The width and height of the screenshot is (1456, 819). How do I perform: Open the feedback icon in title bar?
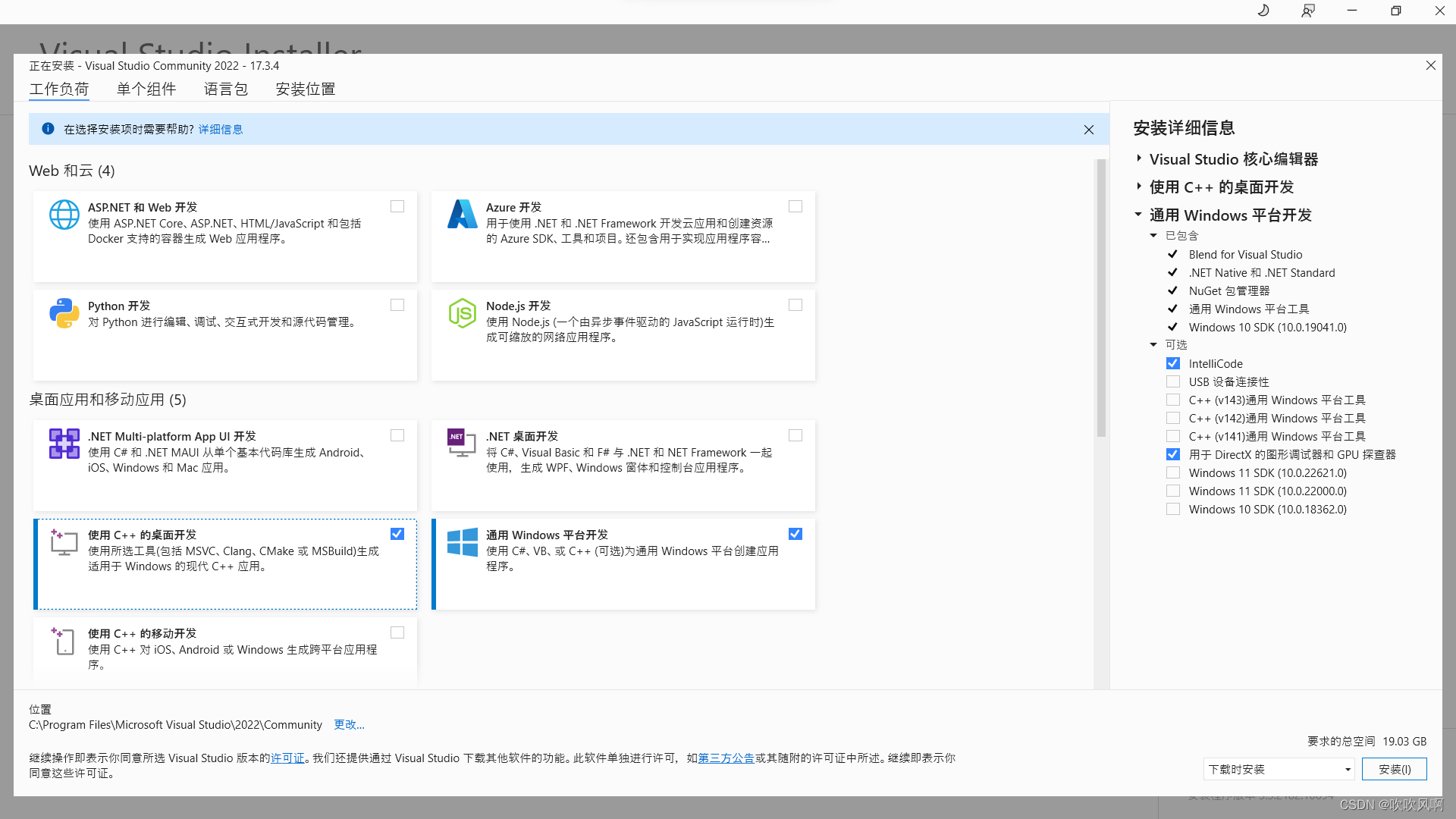tap(1308, 11)
